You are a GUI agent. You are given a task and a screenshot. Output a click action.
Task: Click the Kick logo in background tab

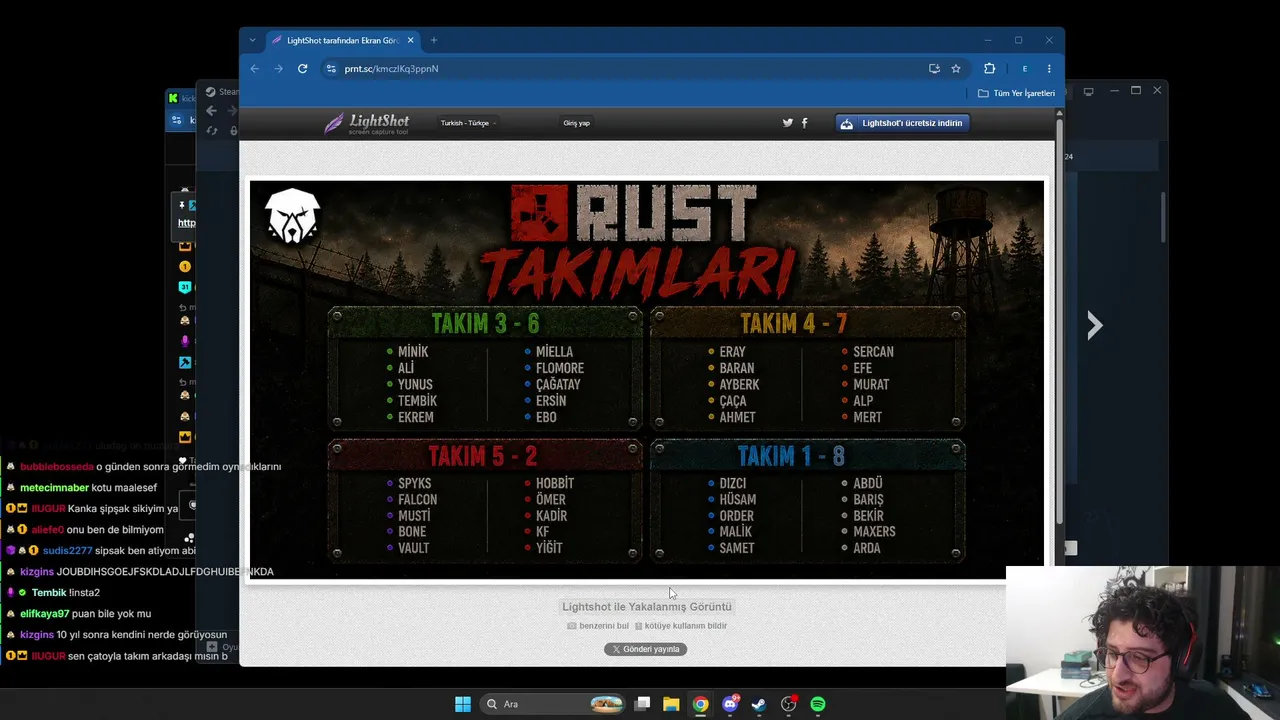click(x=173, y=98)
